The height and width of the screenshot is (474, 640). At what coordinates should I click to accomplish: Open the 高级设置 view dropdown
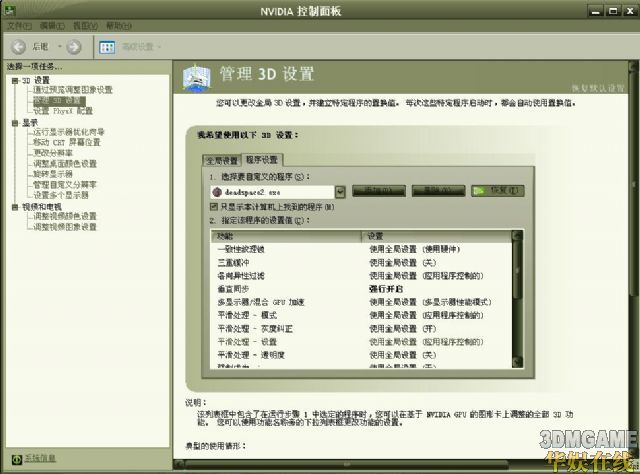point(159,47)
